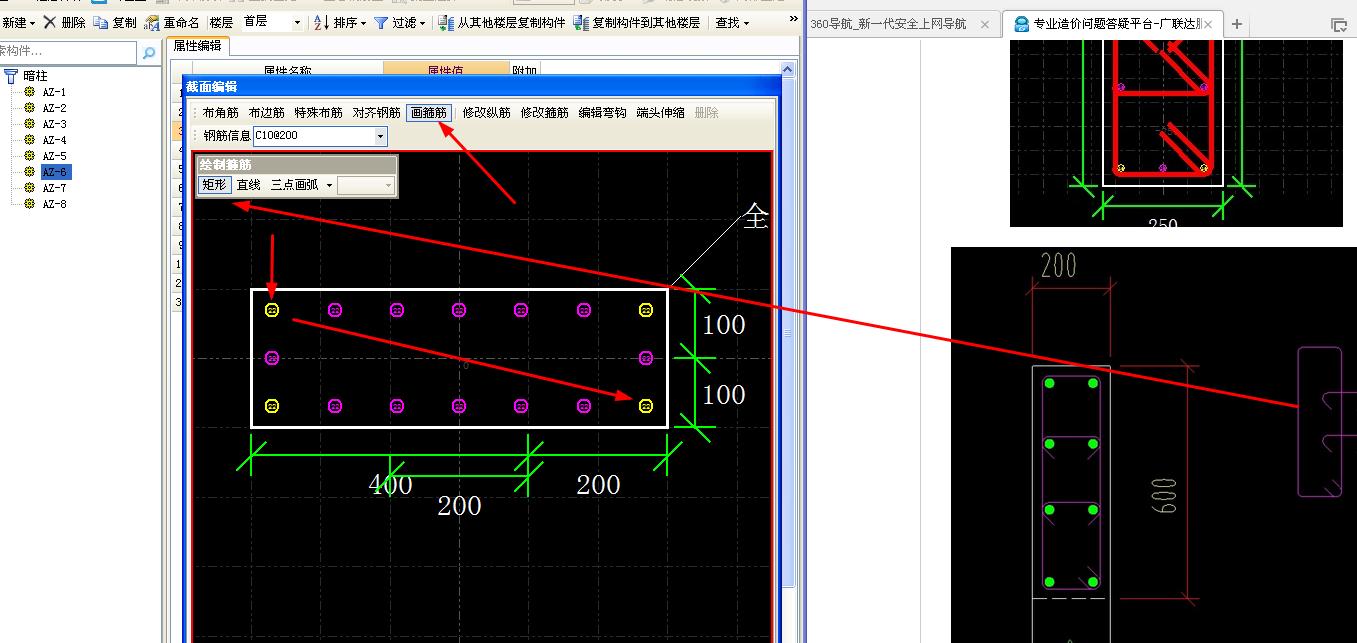
Task: Click right middle magenta rebar point
Action: 646,358
